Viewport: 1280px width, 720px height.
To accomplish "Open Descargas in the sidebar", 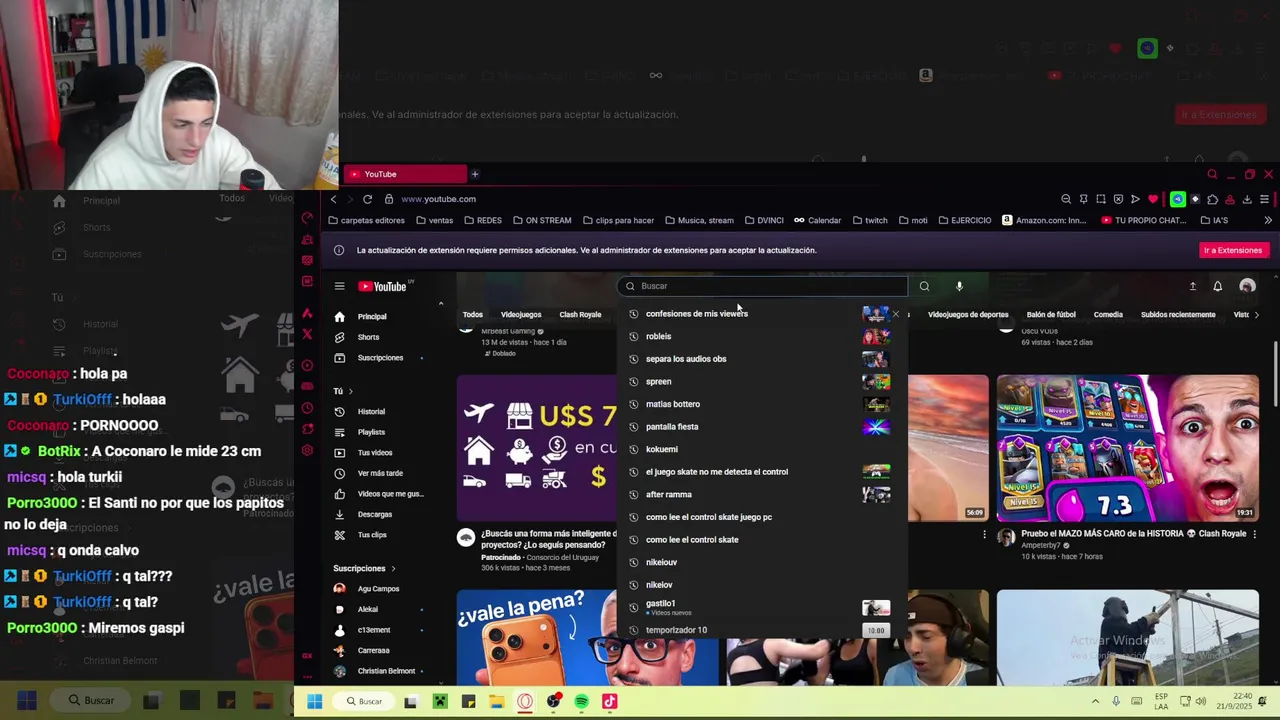I will click(375, 514).
